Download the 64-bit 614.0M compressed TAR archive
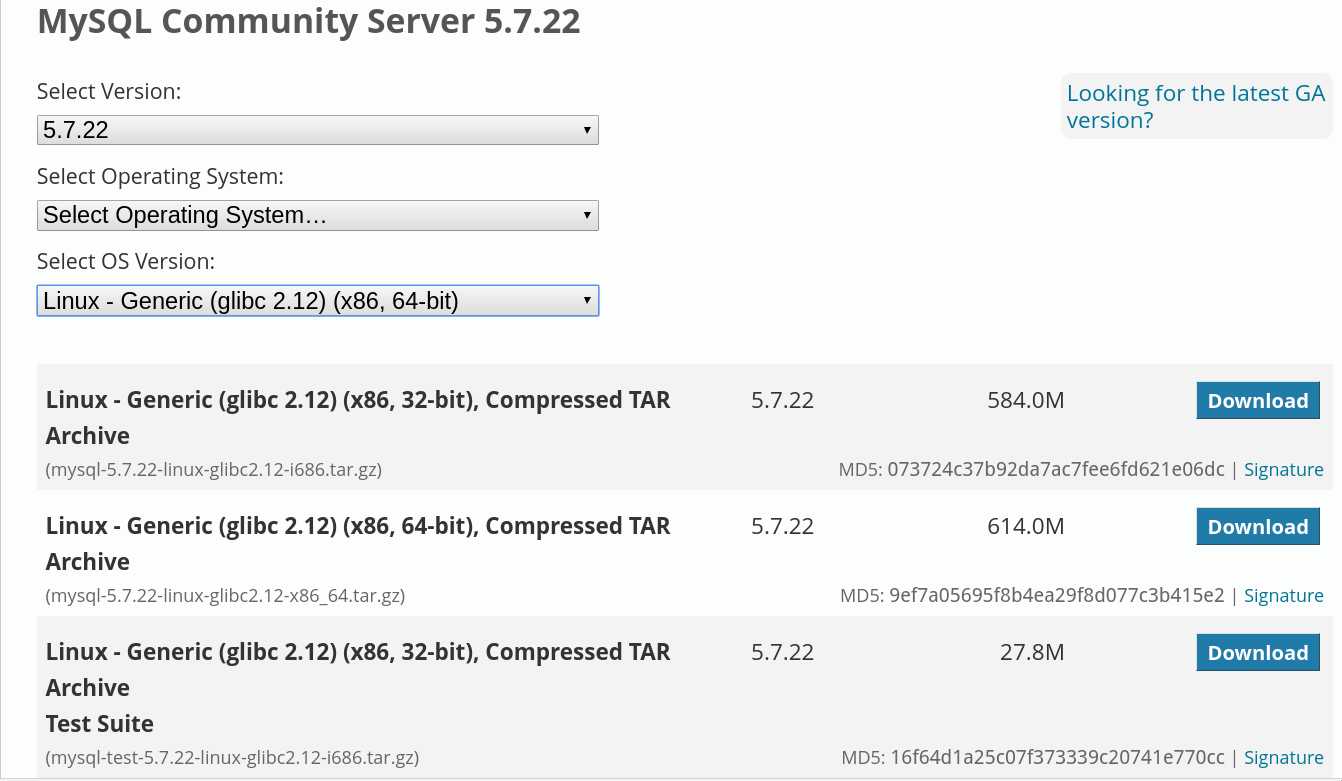 (x=1258, y=526)
